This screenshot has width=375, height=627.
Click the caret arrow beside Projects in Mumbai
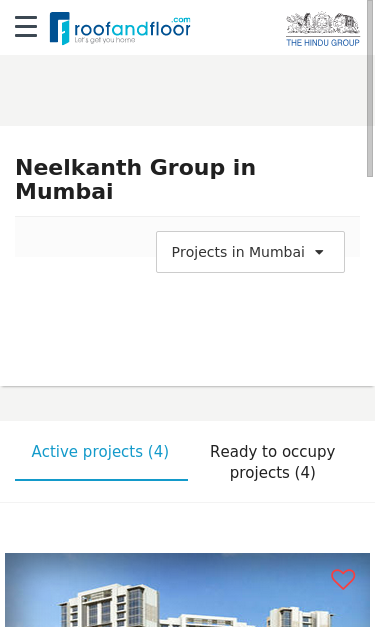tap(319, 252)
